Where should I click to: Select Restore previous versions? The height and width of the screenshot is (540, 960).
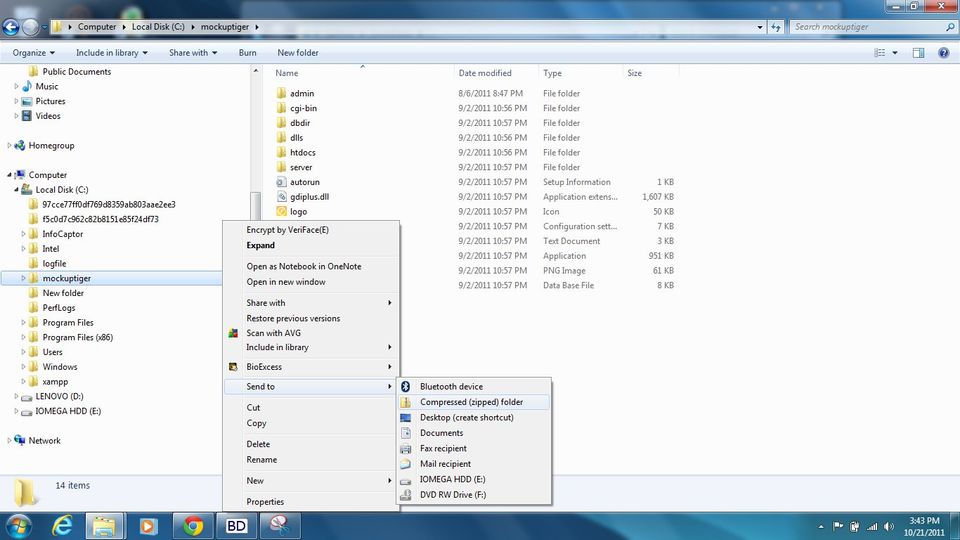point(311,318)
